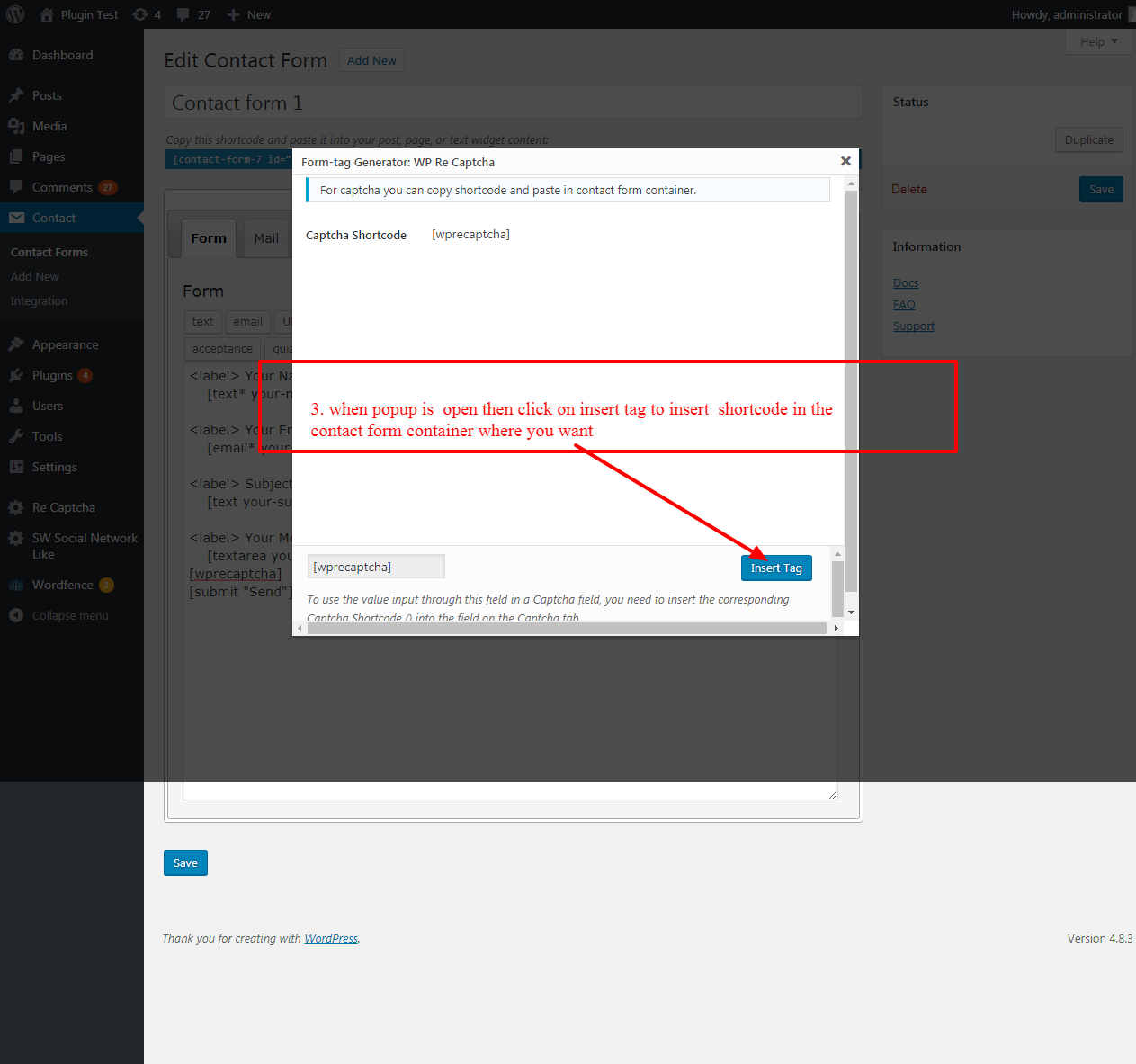Image resolution: width=1136 pixels, height=1064 pixels.
Task: Open Contact Forms submenu item
Action: pos(49,252)
